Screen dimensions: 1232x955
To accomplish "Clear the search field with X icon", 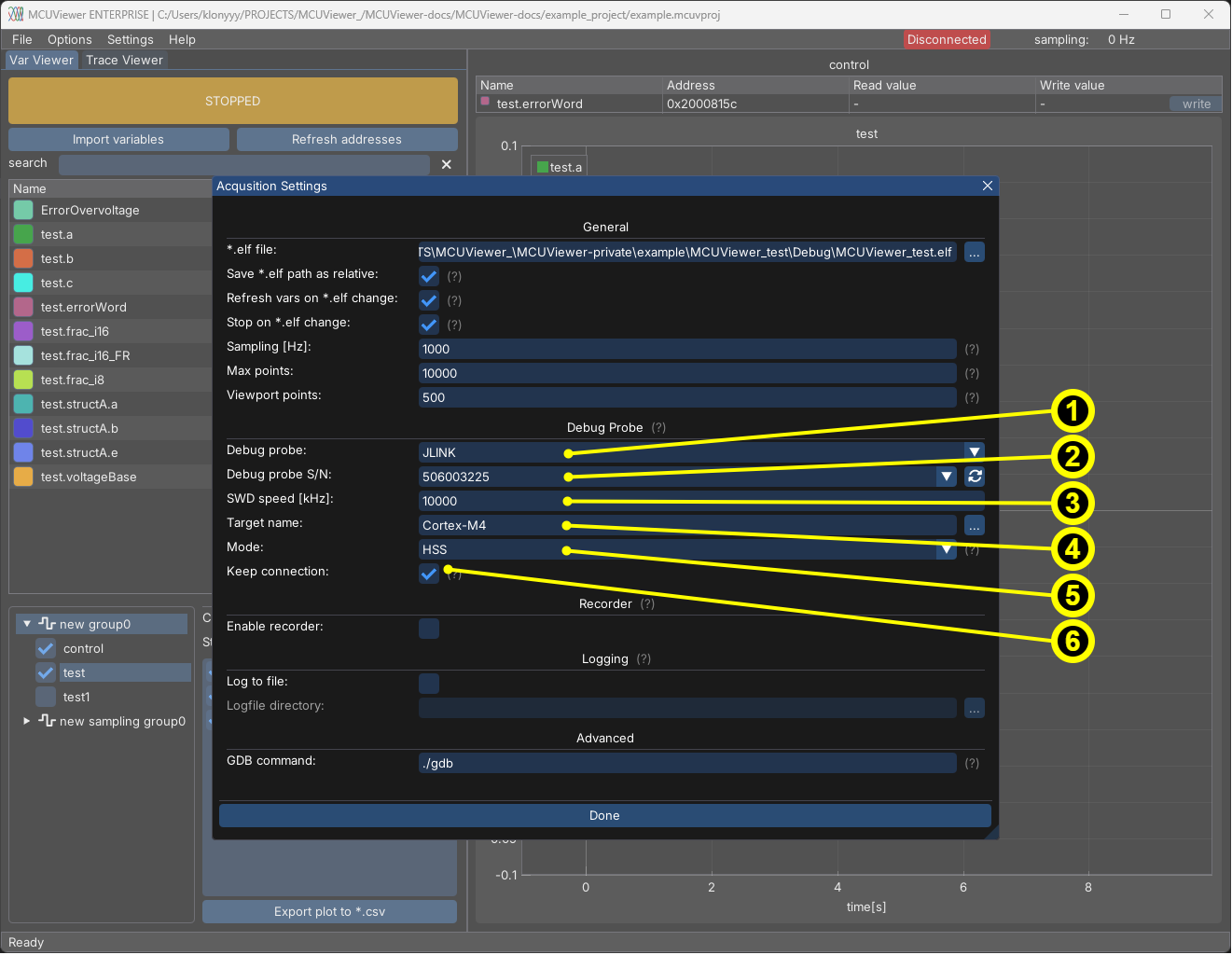I will (447, 164).
